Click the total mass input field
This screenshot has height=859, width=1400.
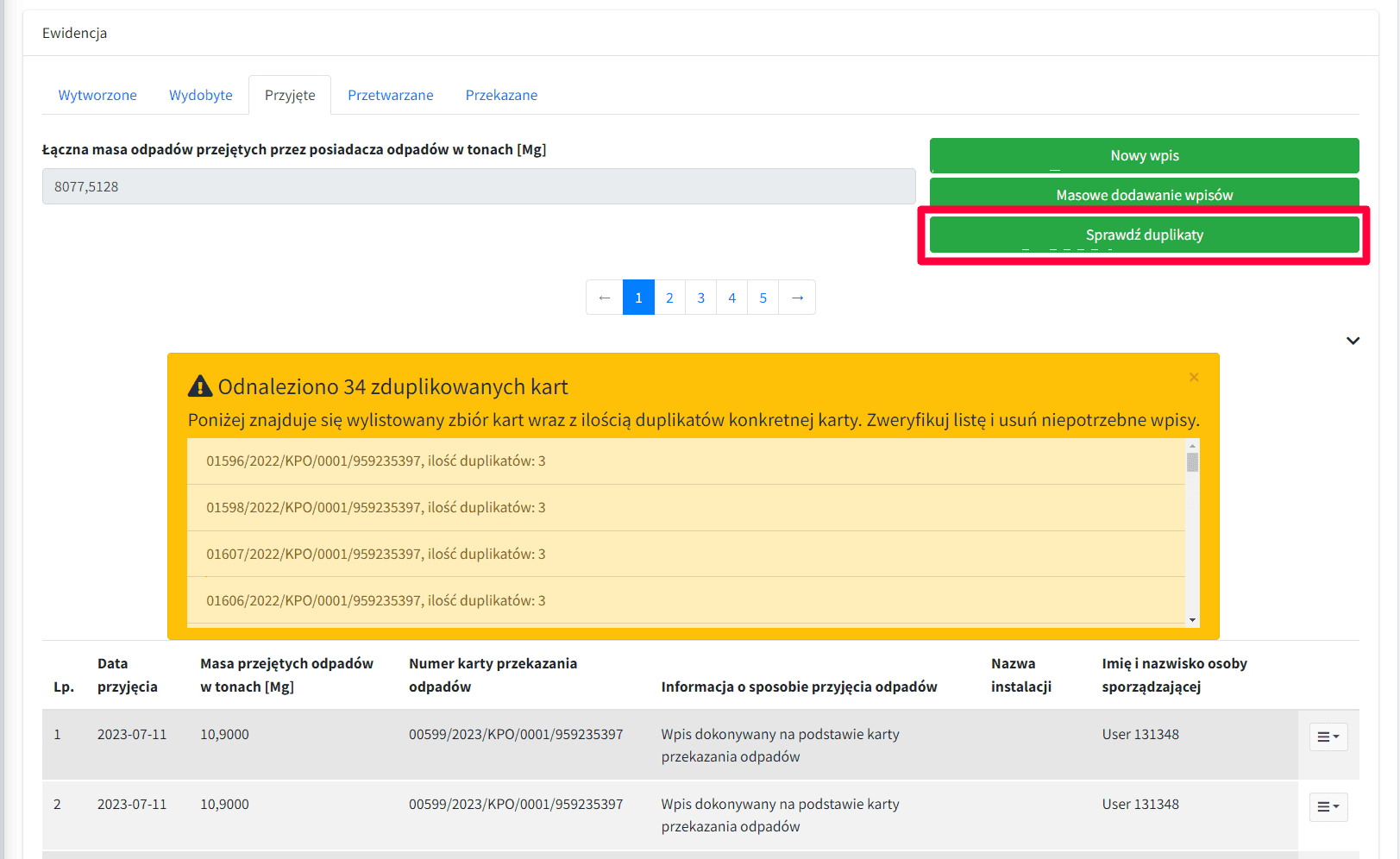[x=479, y=186]
